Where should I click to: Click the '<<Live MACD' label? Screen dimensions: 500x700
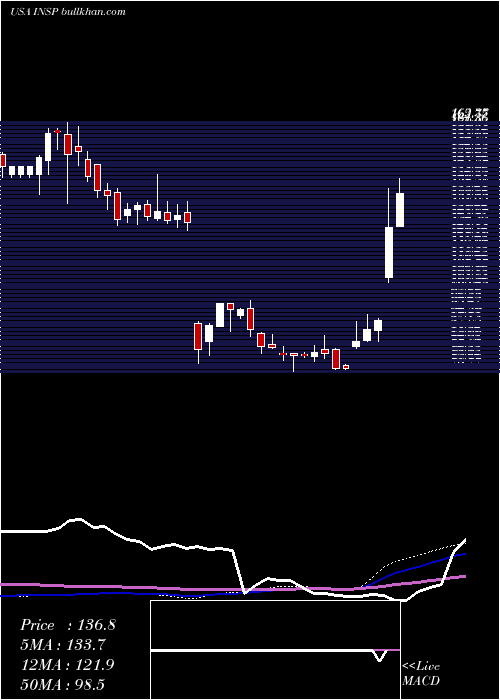click(x=421, y=673)
